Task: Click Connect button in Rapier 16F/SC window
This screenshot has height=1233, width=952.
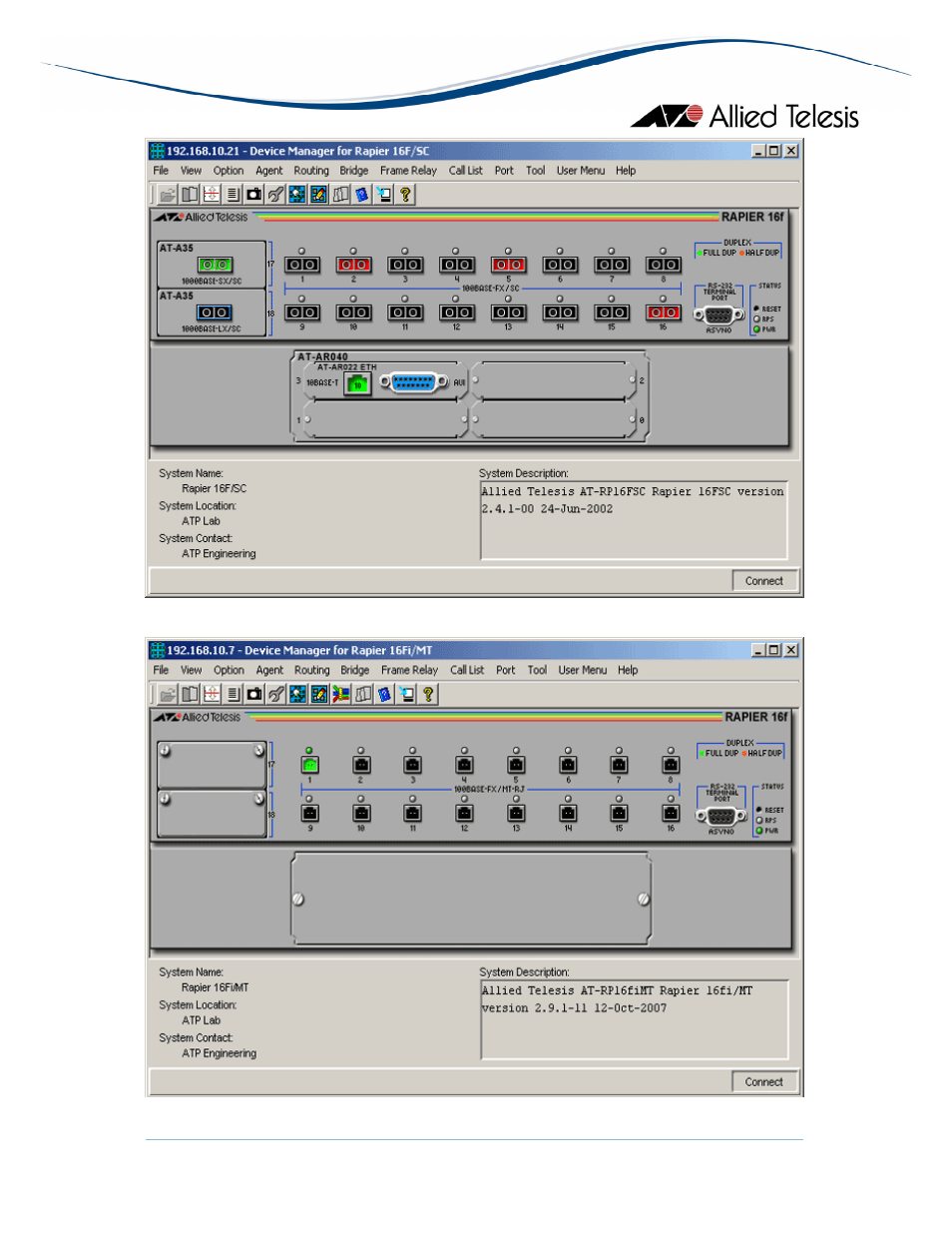Action: pos(764,581)
